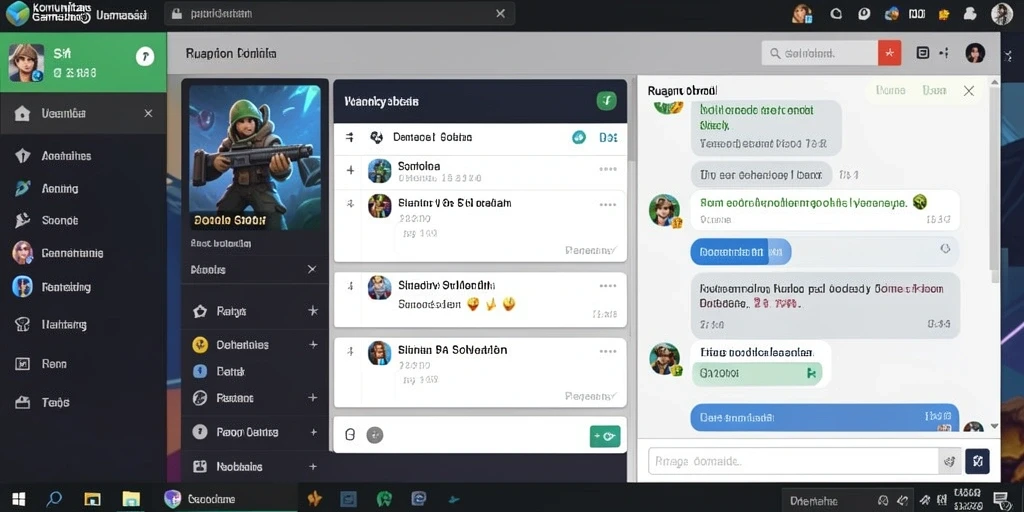The image size is (1024, 512).
Task: Click the chat scroll down arrow
Action: point(995,426)
